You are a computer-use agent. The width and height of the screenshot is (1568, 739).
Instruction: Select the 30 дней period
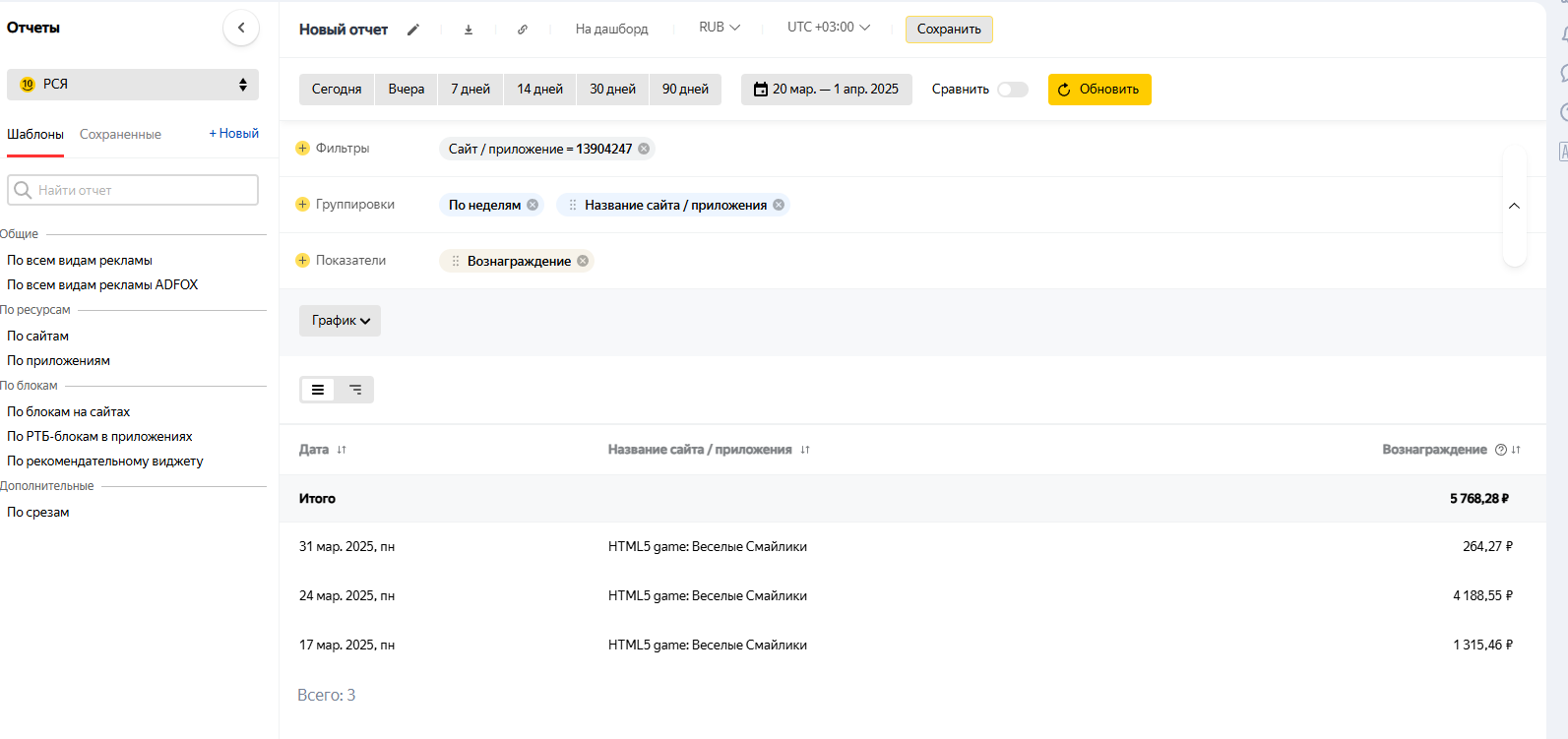612,90
